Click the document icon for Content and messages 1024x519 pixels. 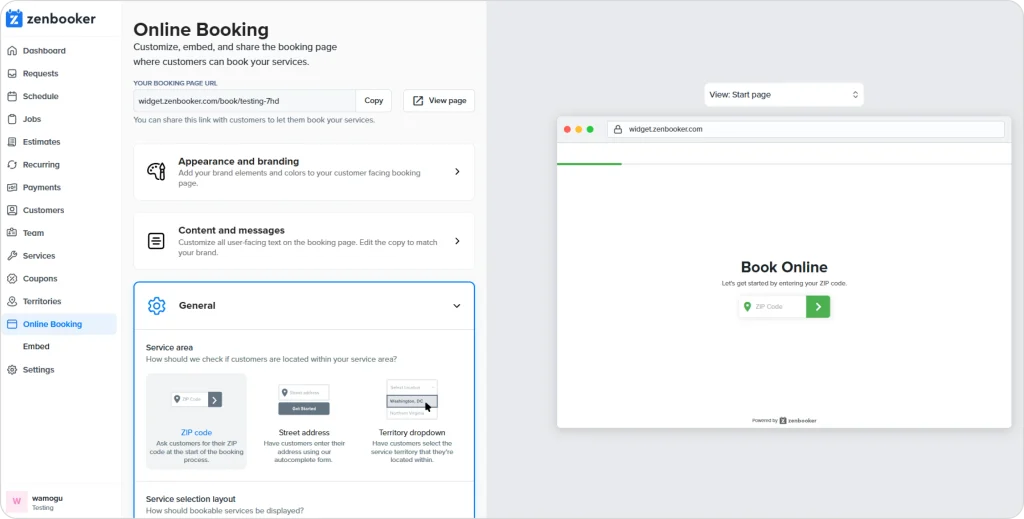click(156, 241)
